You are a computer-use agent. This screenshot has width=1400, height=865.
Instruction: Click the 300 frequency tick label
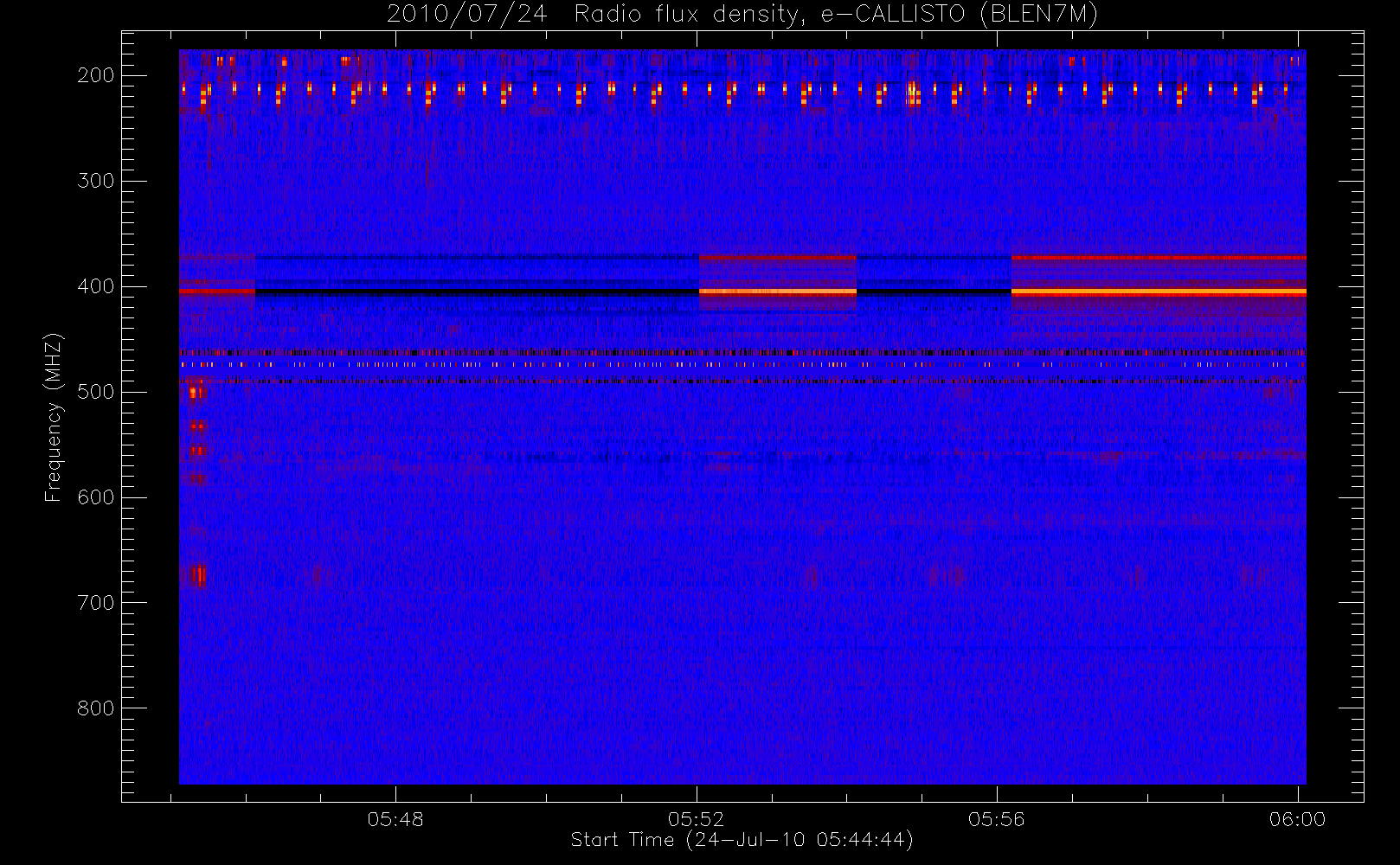coord(96,181)
